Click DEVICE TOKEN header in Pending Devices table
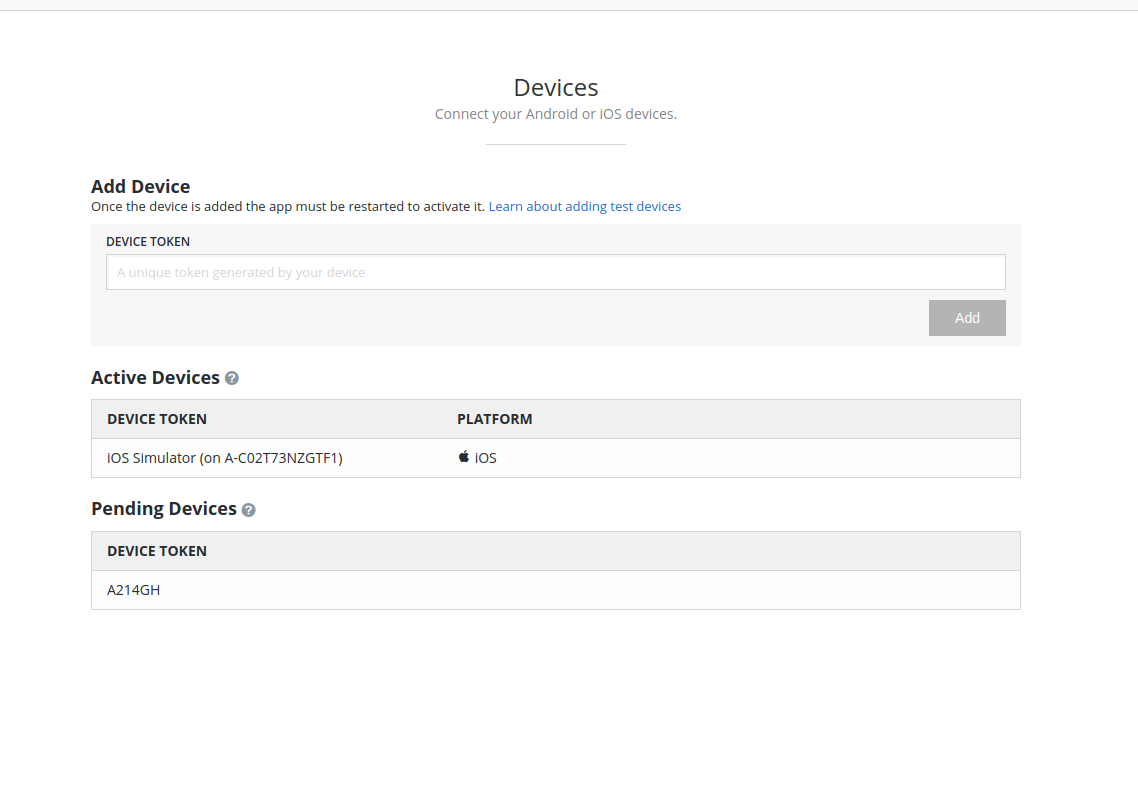1138x806 pixels. 157,551
